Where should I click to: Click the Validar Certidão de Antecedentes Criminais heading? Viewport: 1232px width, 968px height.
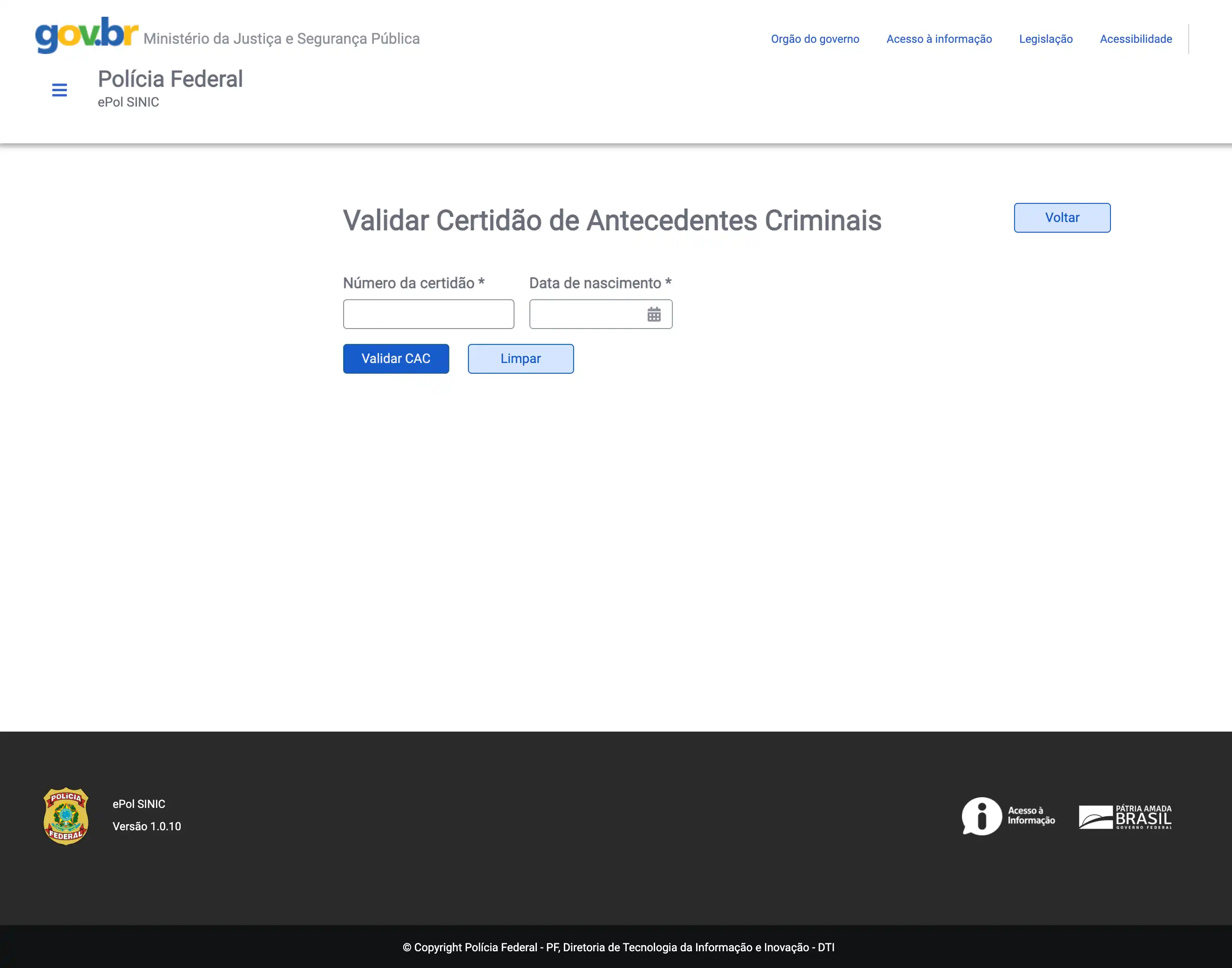(x=612, y=221)
